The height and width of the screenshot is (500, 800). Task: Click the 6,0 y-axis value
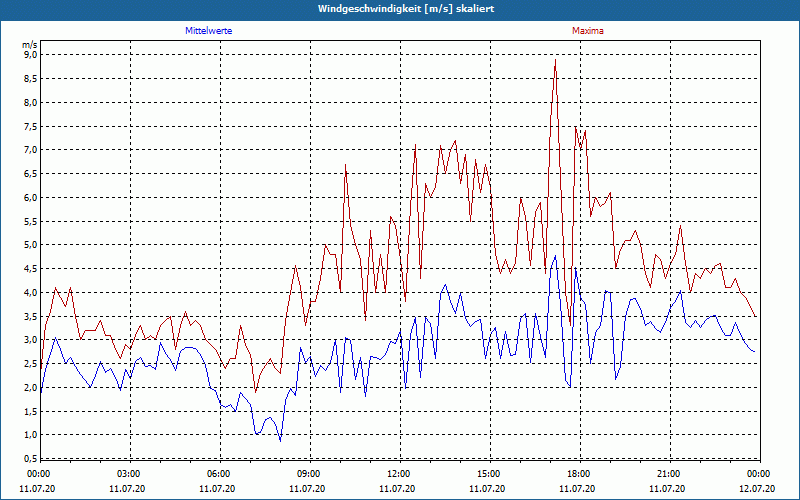31,197
